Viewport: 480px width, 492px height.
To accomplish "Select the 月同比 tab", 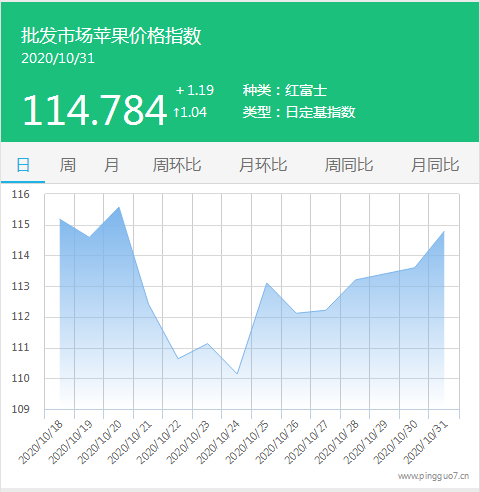I will (435, 165).
